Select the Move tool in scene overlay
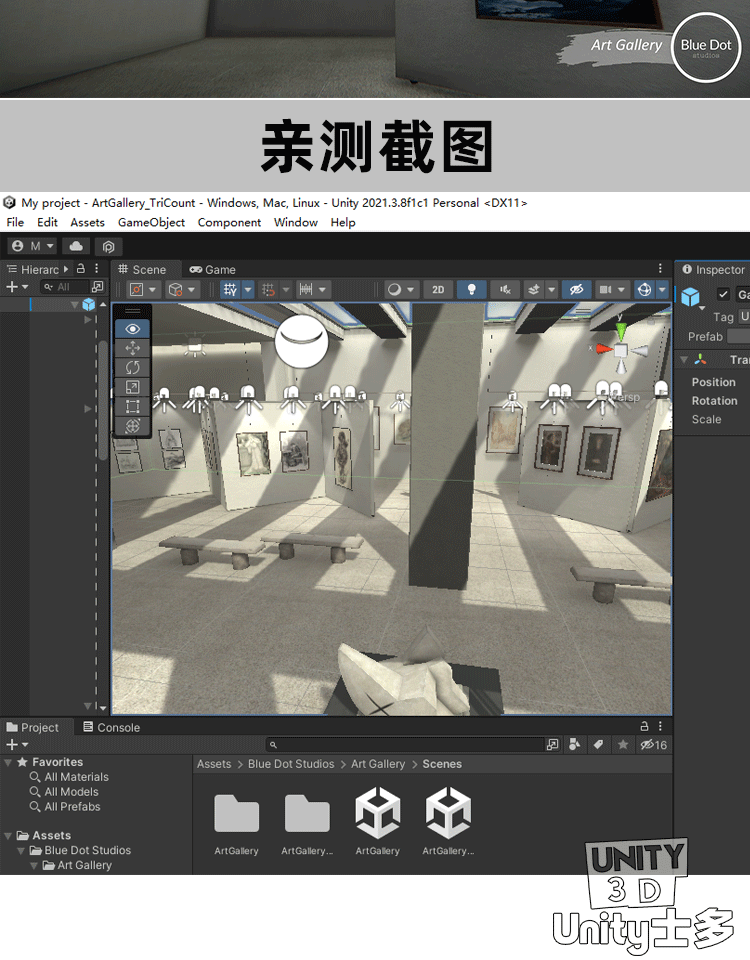750x960 pixels. tap(133, 348)
